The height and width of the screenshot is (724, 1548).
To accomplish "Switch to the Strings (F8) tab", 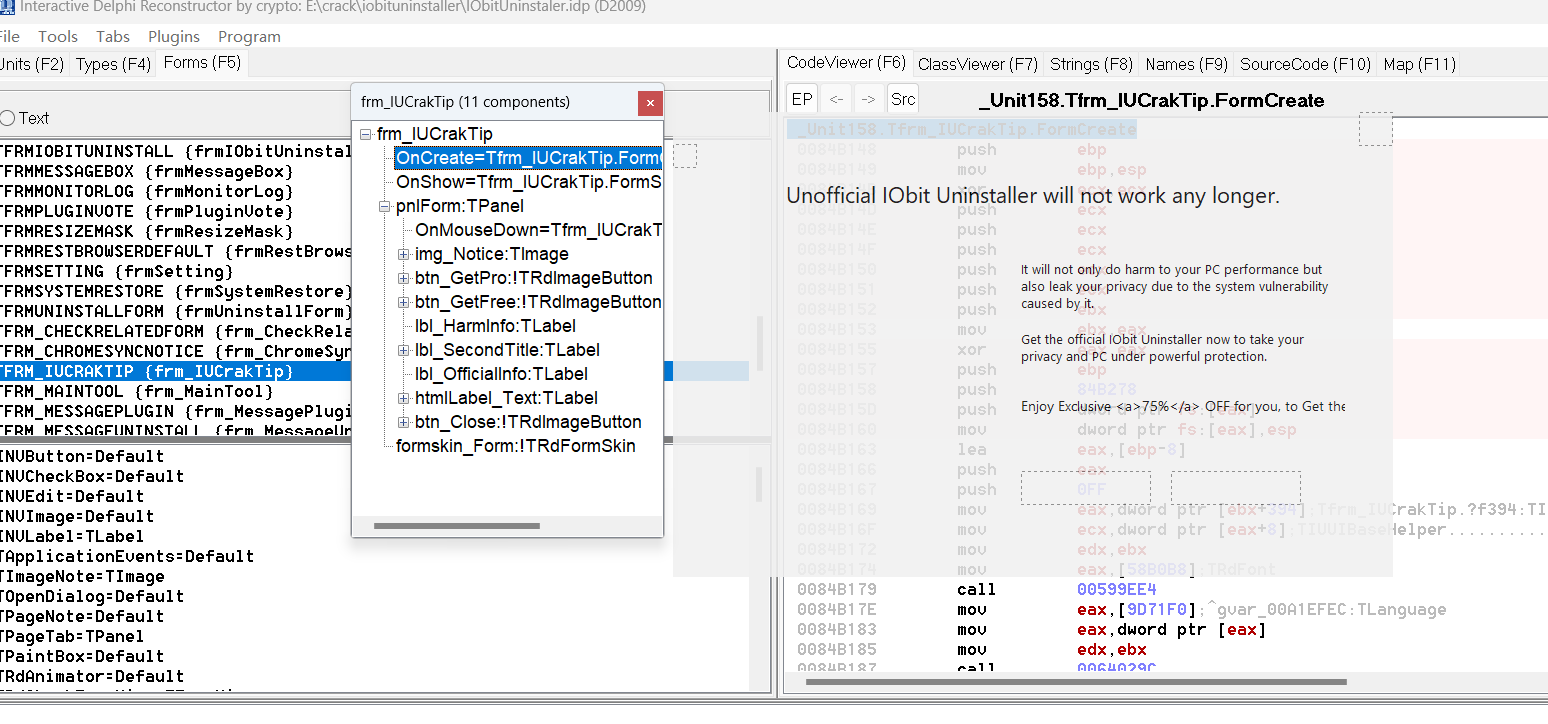I will pos(1091,64).
